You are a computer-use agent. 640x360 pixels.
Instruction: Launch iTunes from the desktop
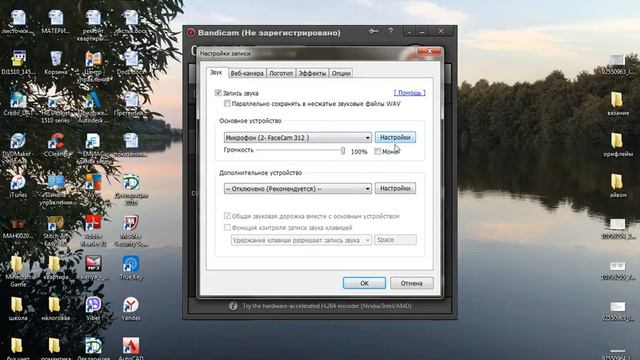pos(18,186)
